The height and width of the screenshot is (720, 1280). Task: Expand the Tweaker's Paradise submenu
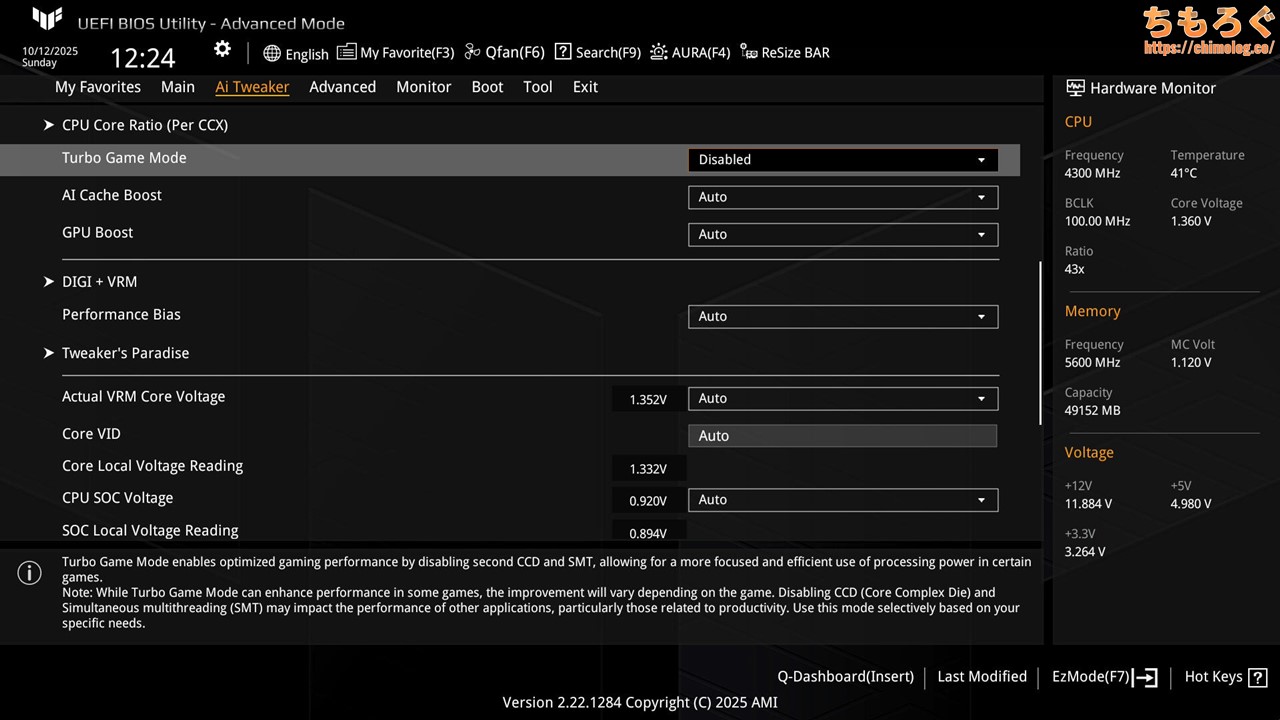click(x=125, y=353)
